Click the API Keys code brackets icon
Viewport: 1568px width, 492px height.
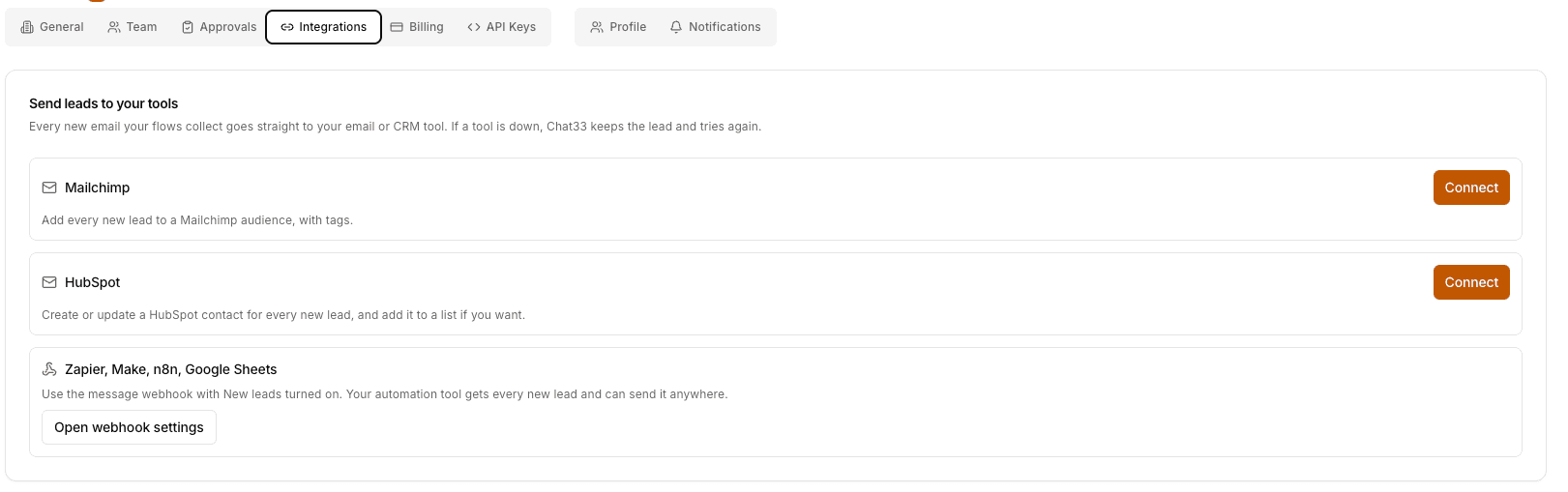point(474,27)
